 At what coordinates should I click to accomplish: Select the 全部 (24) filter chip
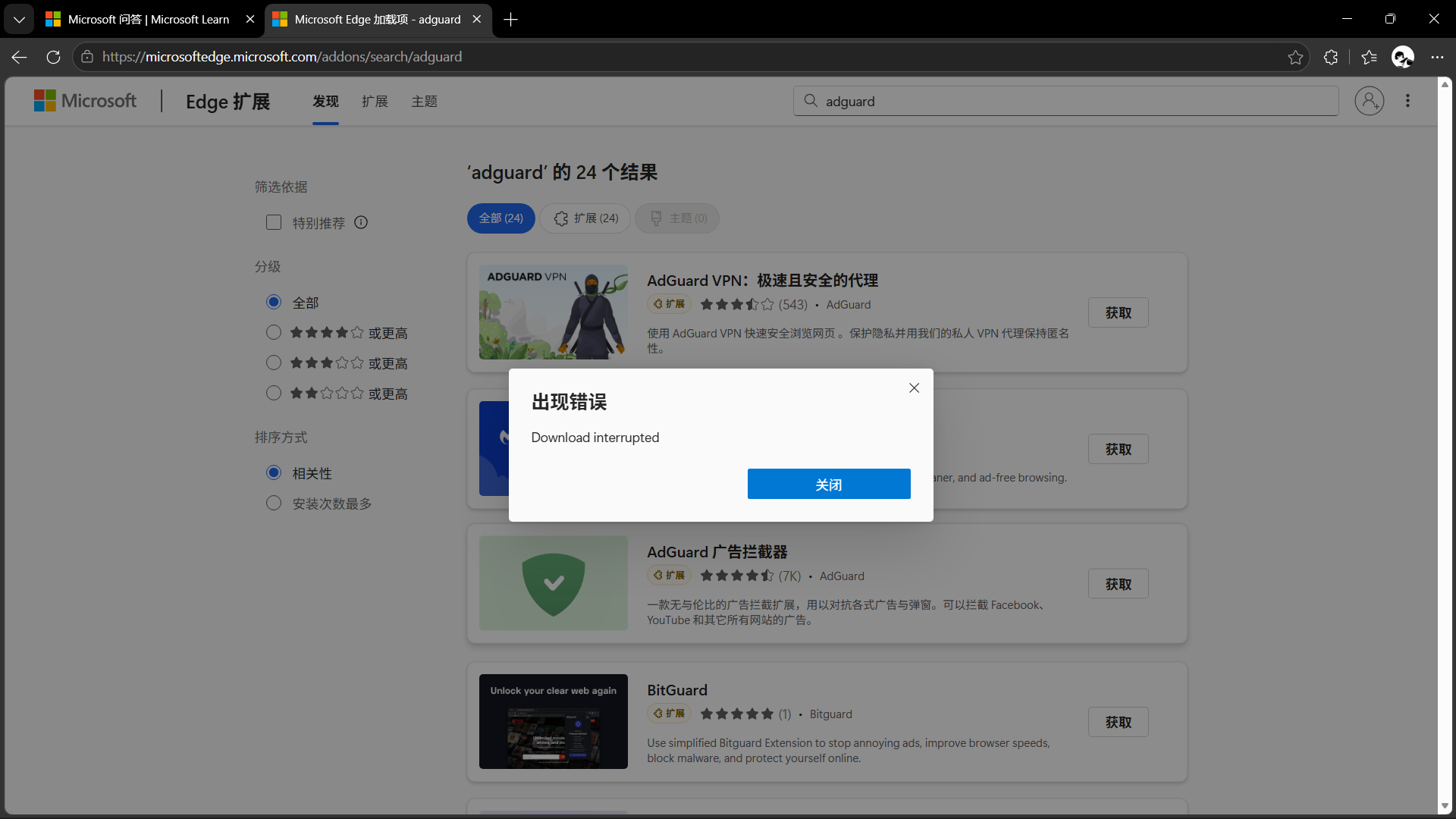pyautogui.click(x=501, y=218)
